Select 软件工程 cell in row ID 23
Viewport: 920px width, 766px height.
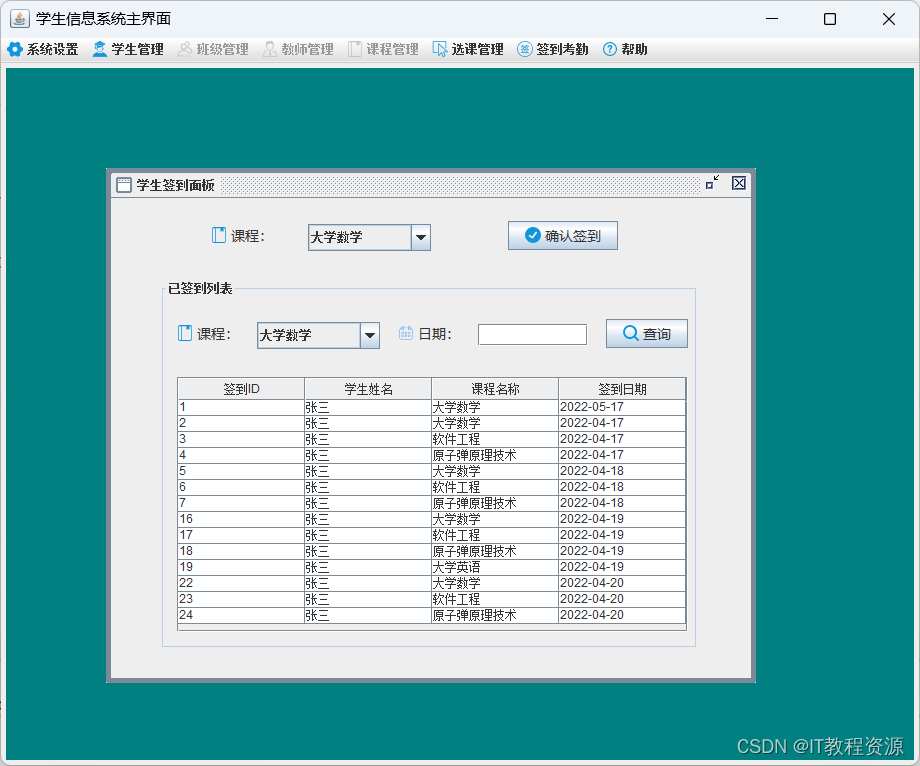[495, 599]
